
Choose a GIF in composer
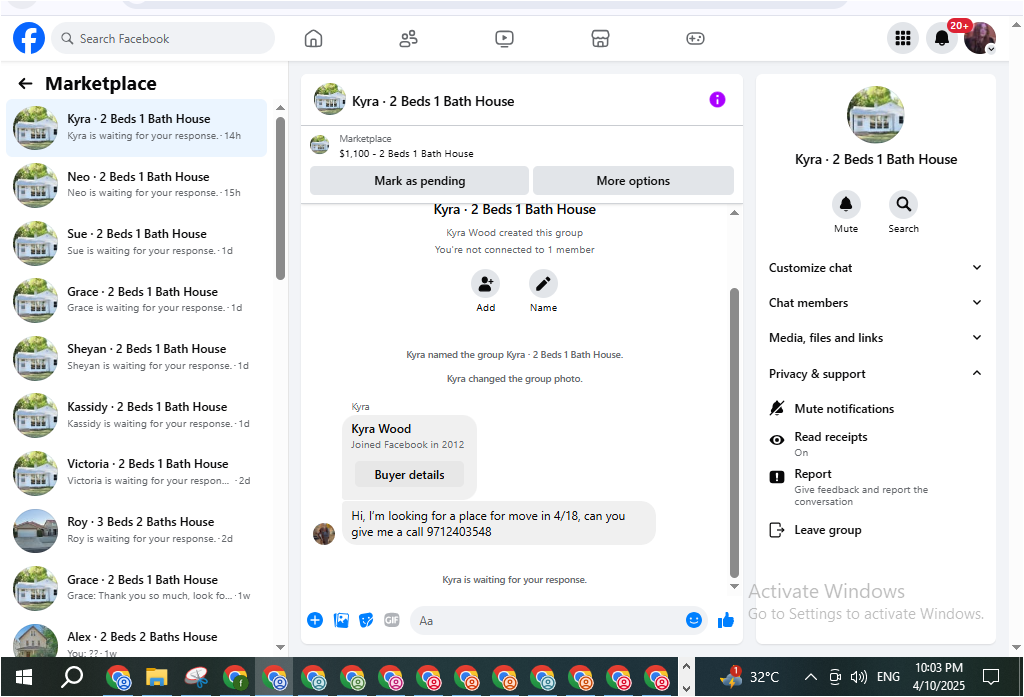pyautogui.click(x=392, y=620)
